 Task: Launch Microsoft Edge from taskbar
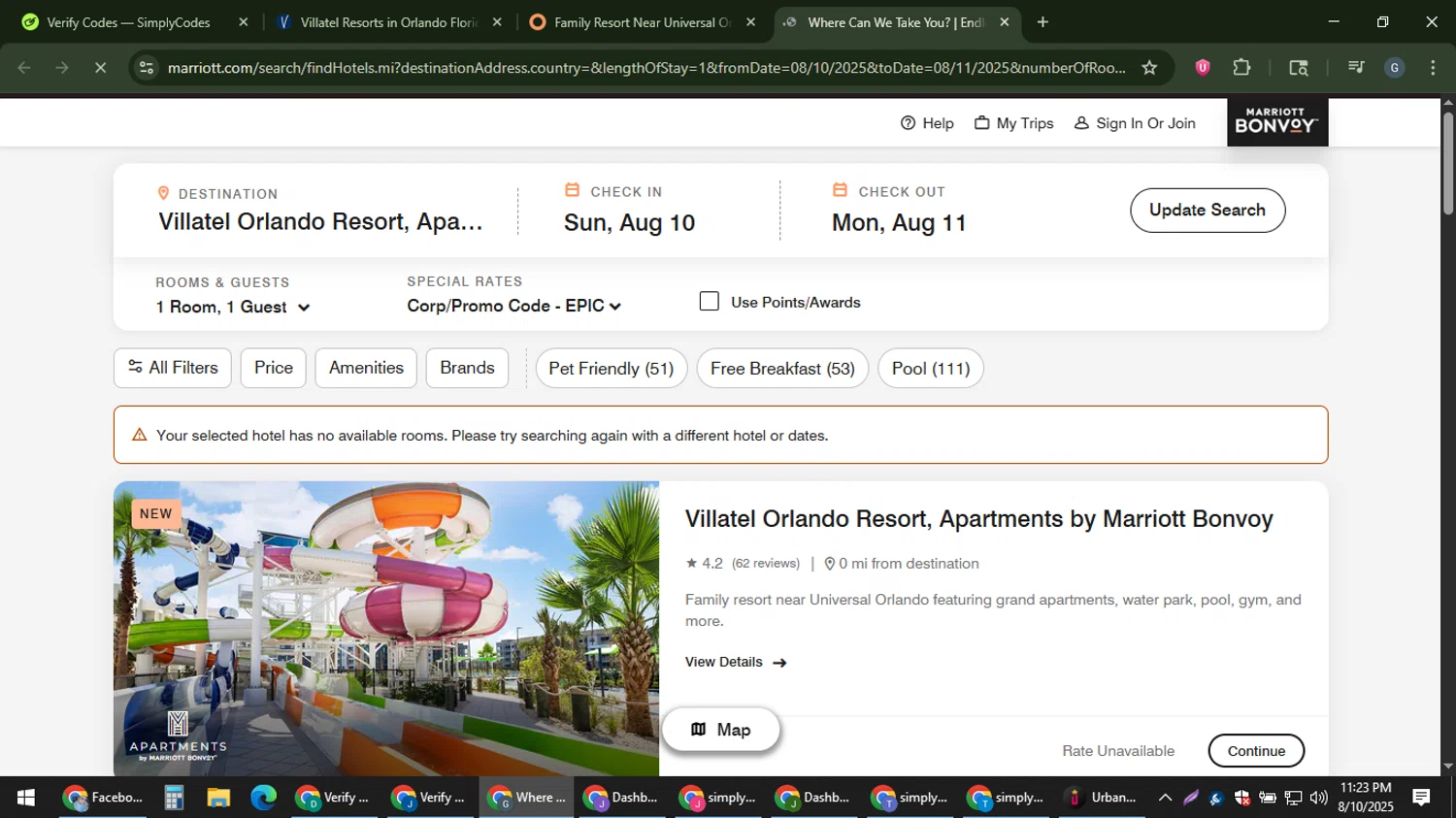click(263, 798)
